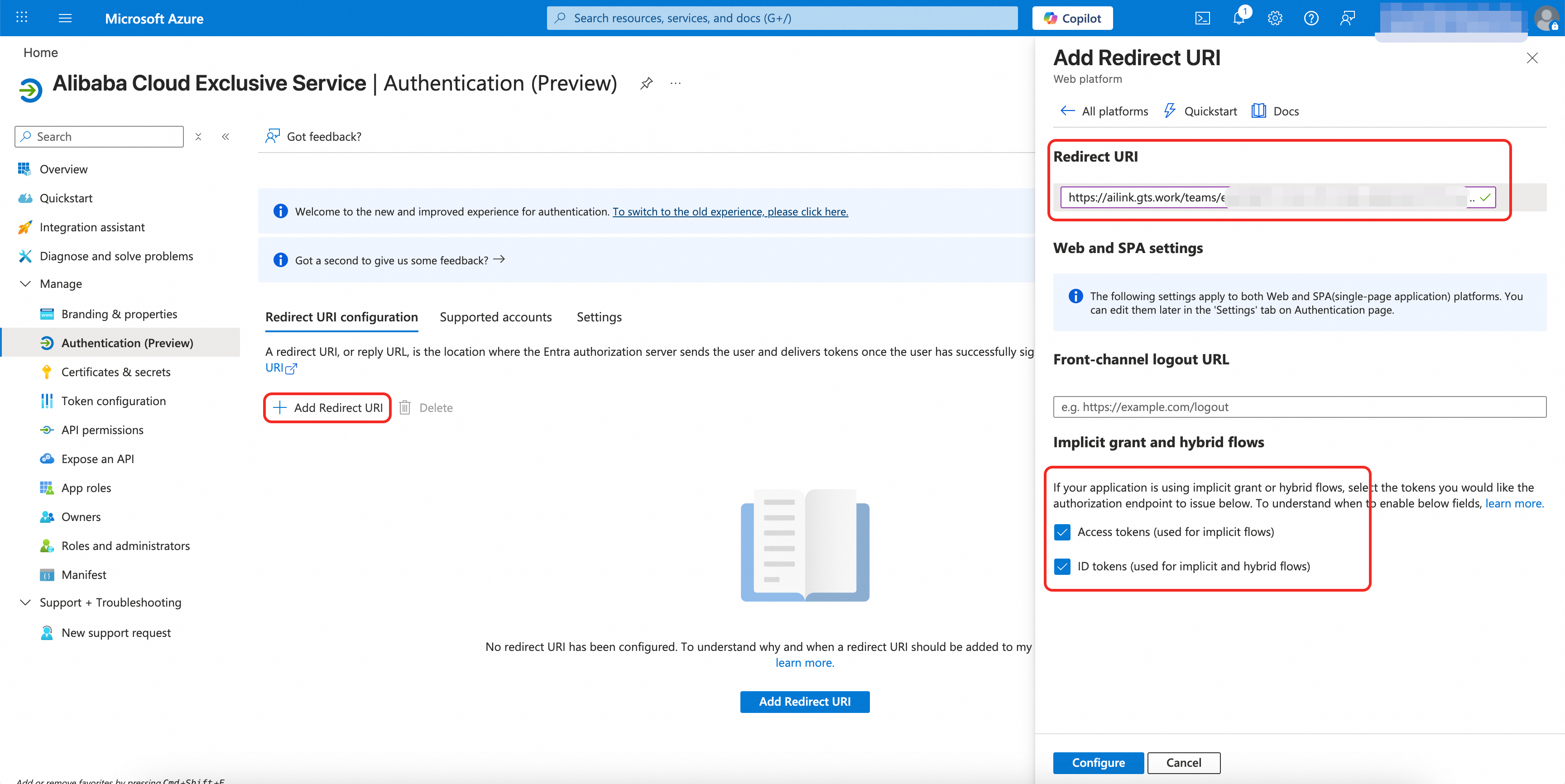Click the Front-channel logout URL field
Screen dimensions: 1565x784
click(x=1299, y=407)
